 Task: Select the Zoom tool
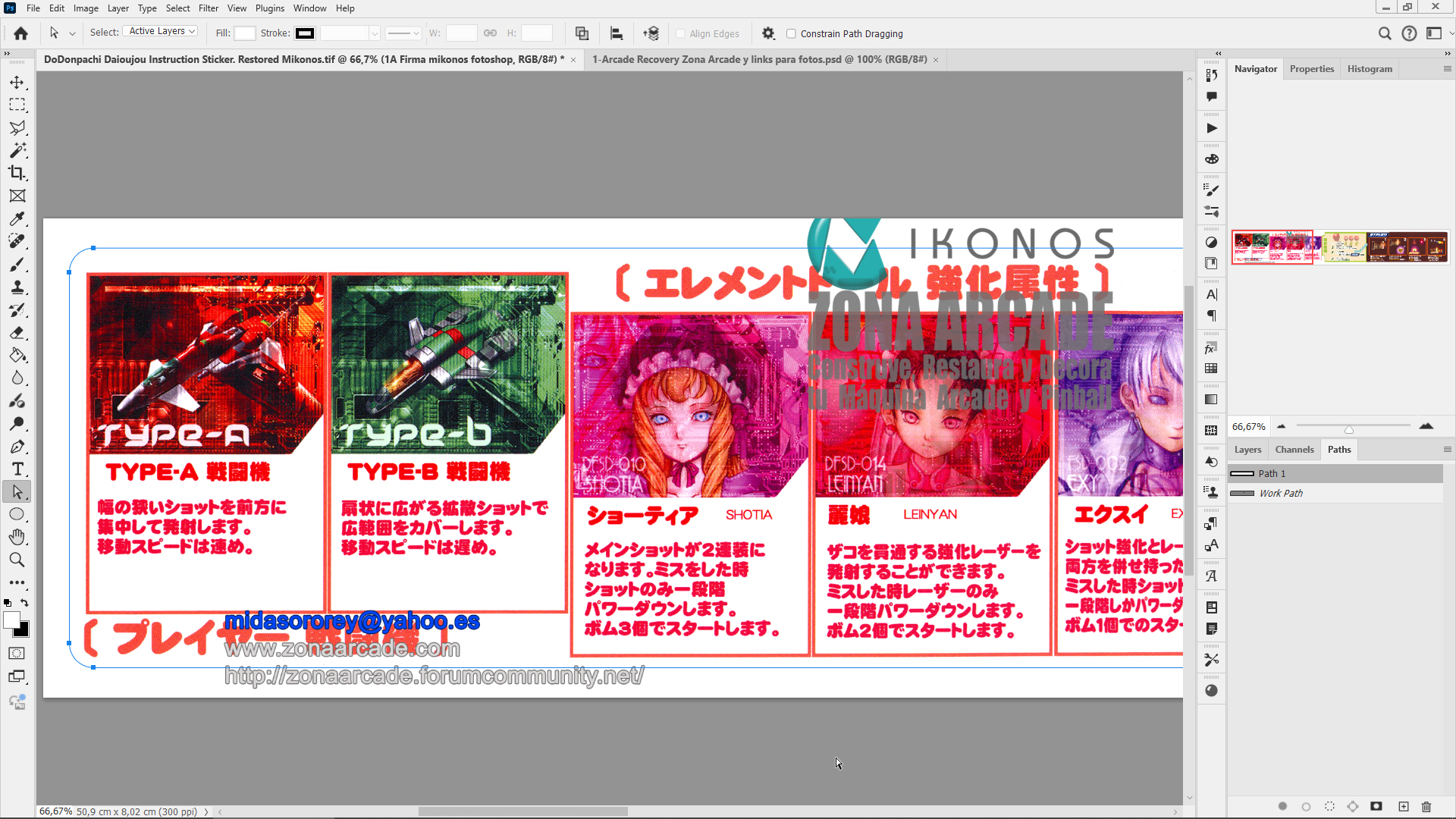[17, 560]
